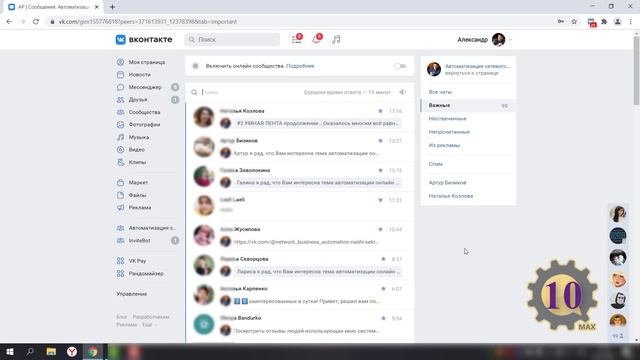Open Друзья in left sidebar
Image resolution: width=640 pixels, height=360 pixels.
click(x=138, y=100)
